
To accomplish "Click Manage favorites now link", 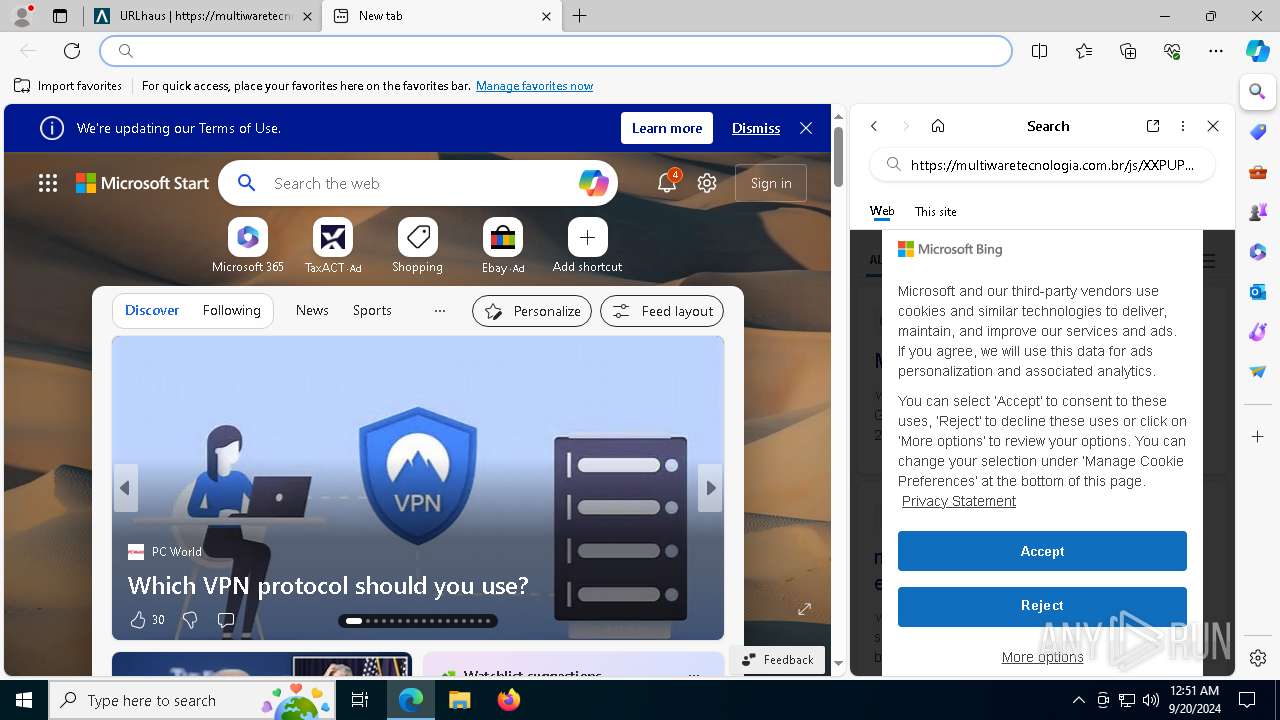I will tap(535, 86).
